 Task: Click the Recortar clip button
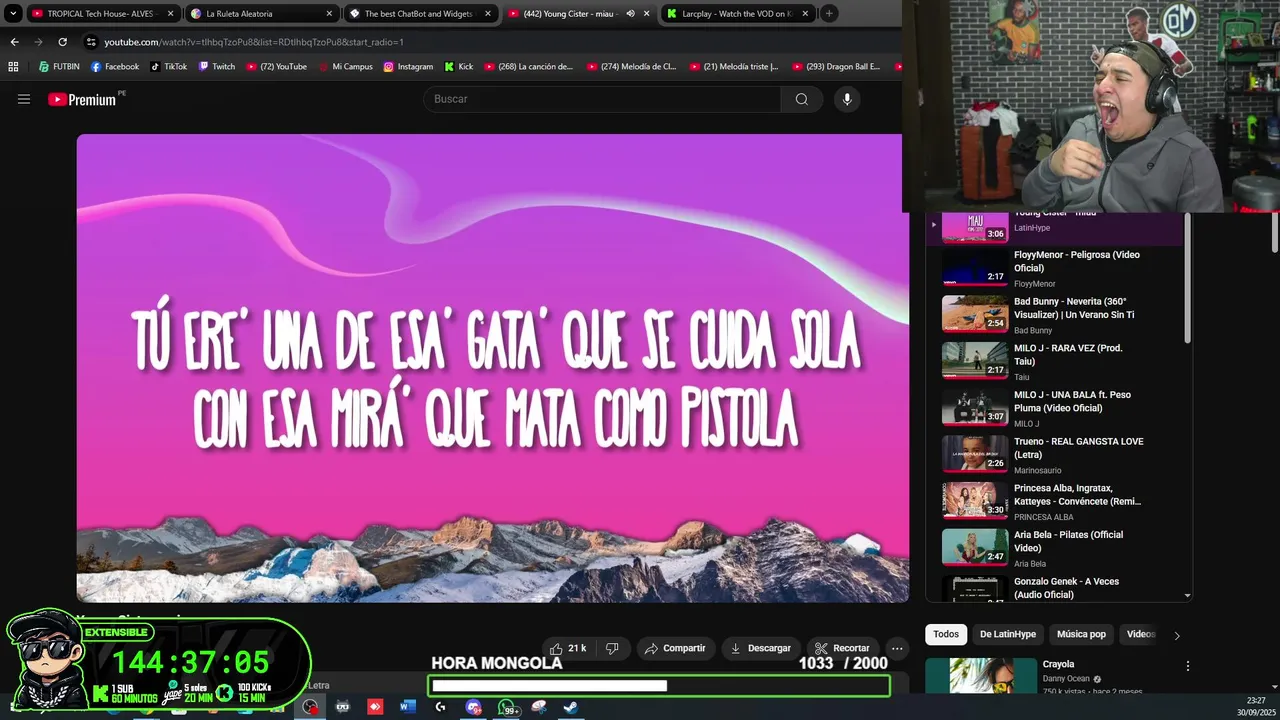841,648
